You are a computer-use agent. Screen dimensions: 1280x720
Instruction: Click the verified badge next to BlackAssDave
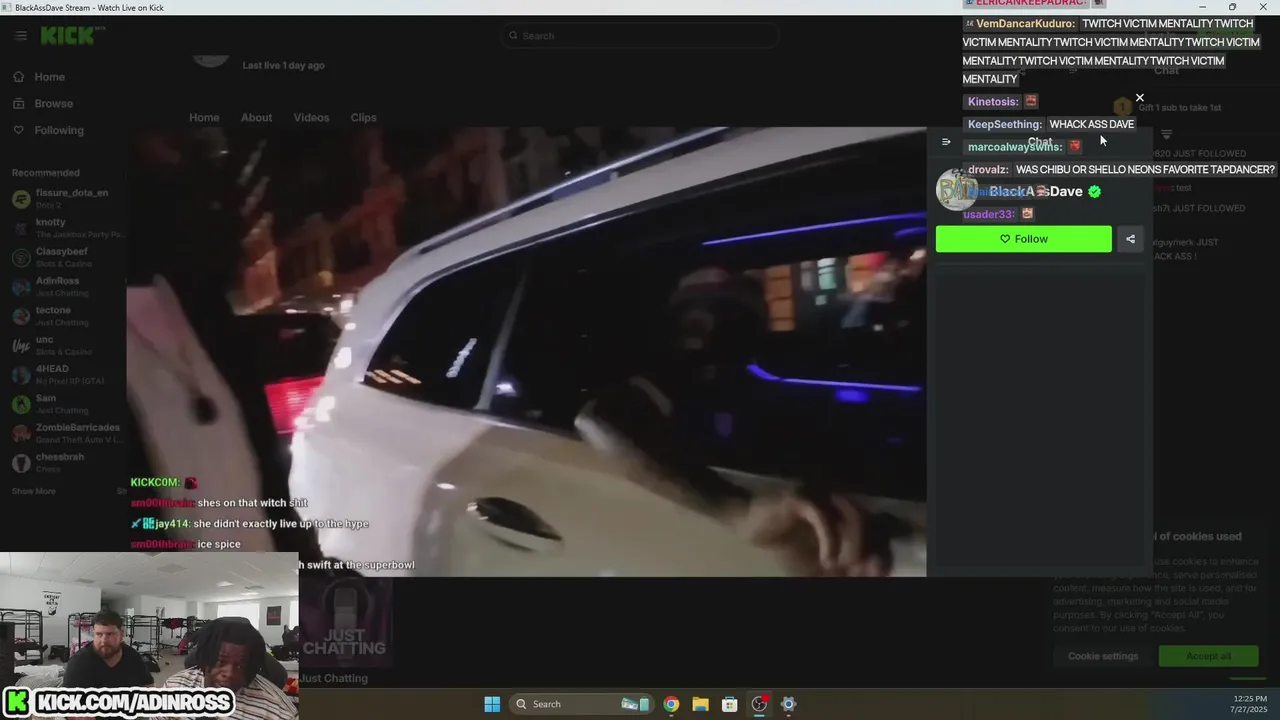(x=1094, y=192)
